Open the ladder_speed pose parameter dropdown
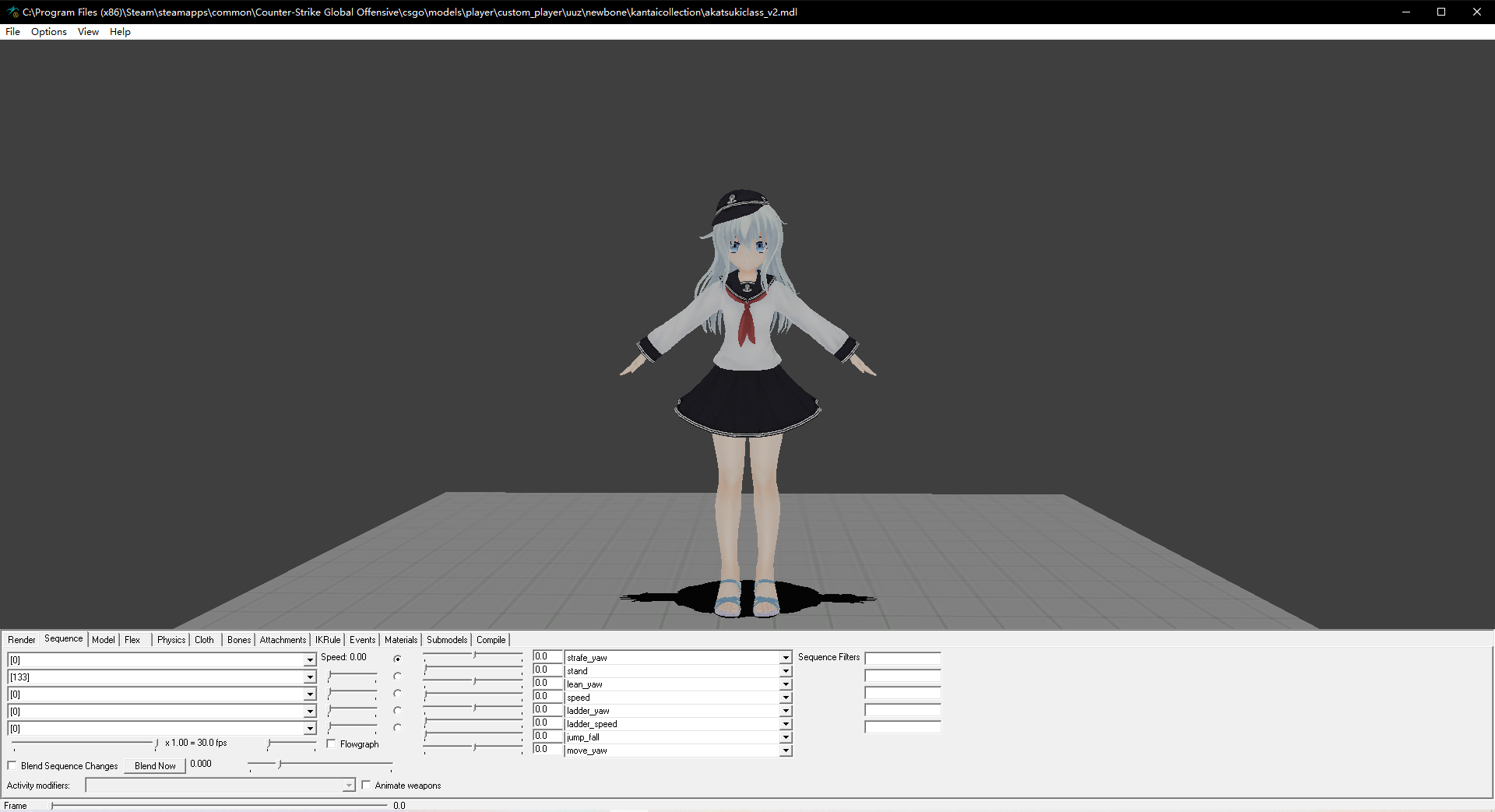 point(786,724)
